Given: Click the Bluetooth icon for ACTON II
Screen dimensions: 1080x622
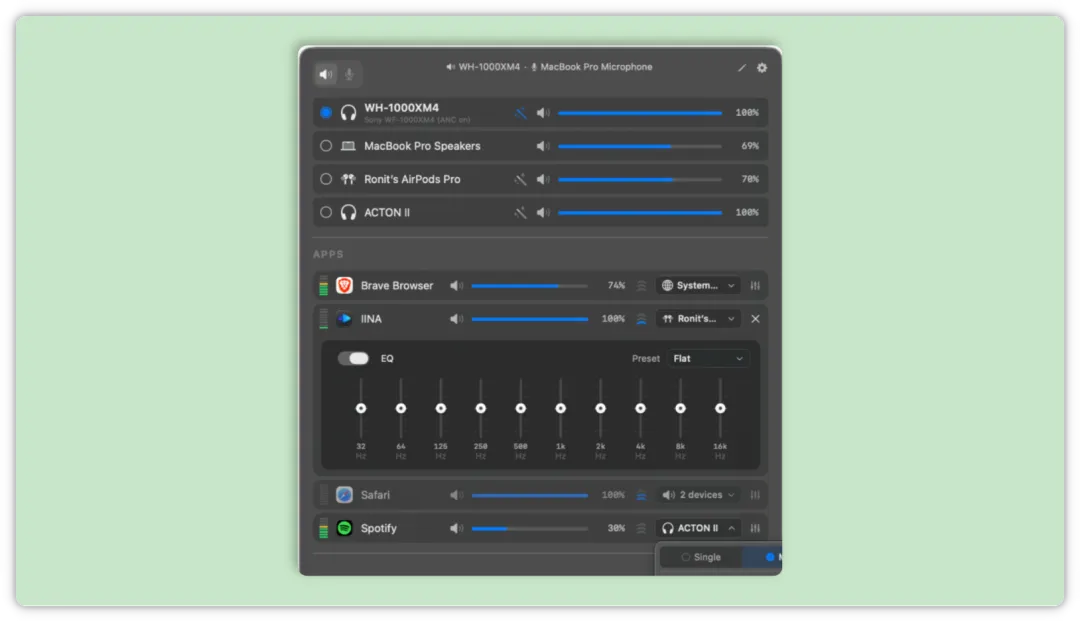Looking at the screenshot, I should (521, 212).
